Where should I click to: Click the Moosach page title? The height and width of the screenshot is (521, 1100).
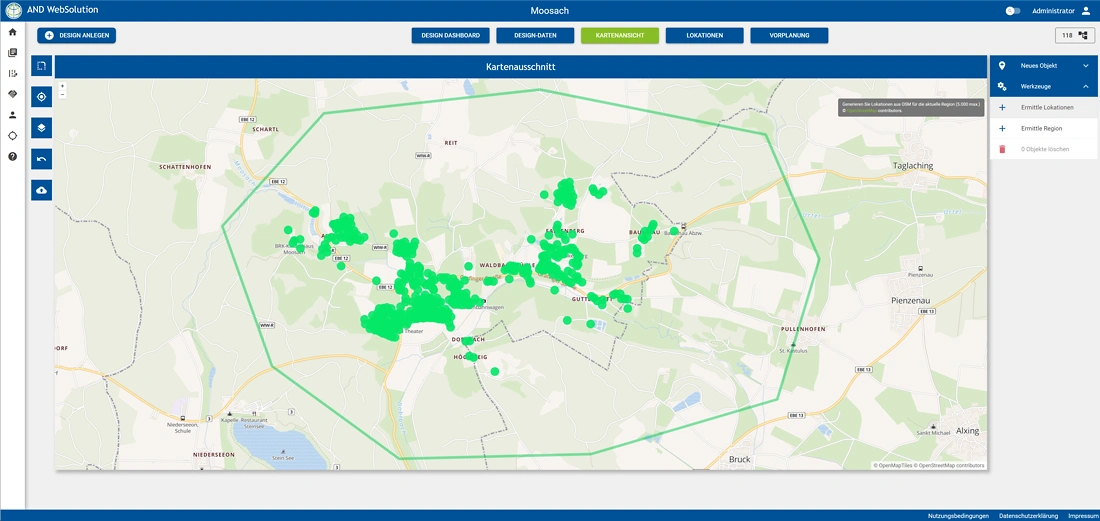point(550,11)
